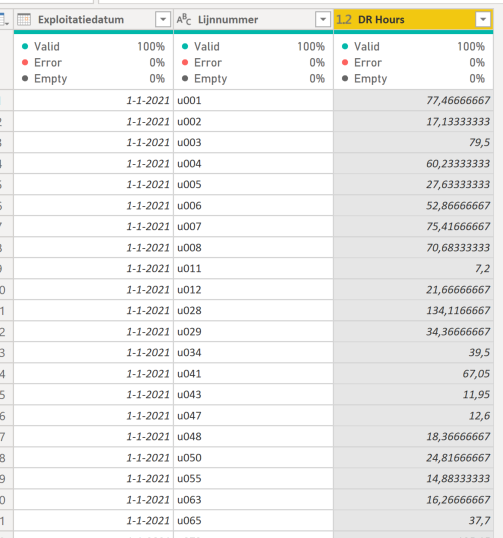The width and height of the screenshot is (503, 538).
Task: Select DR Hours value 77,46666667
Action: 413,101
